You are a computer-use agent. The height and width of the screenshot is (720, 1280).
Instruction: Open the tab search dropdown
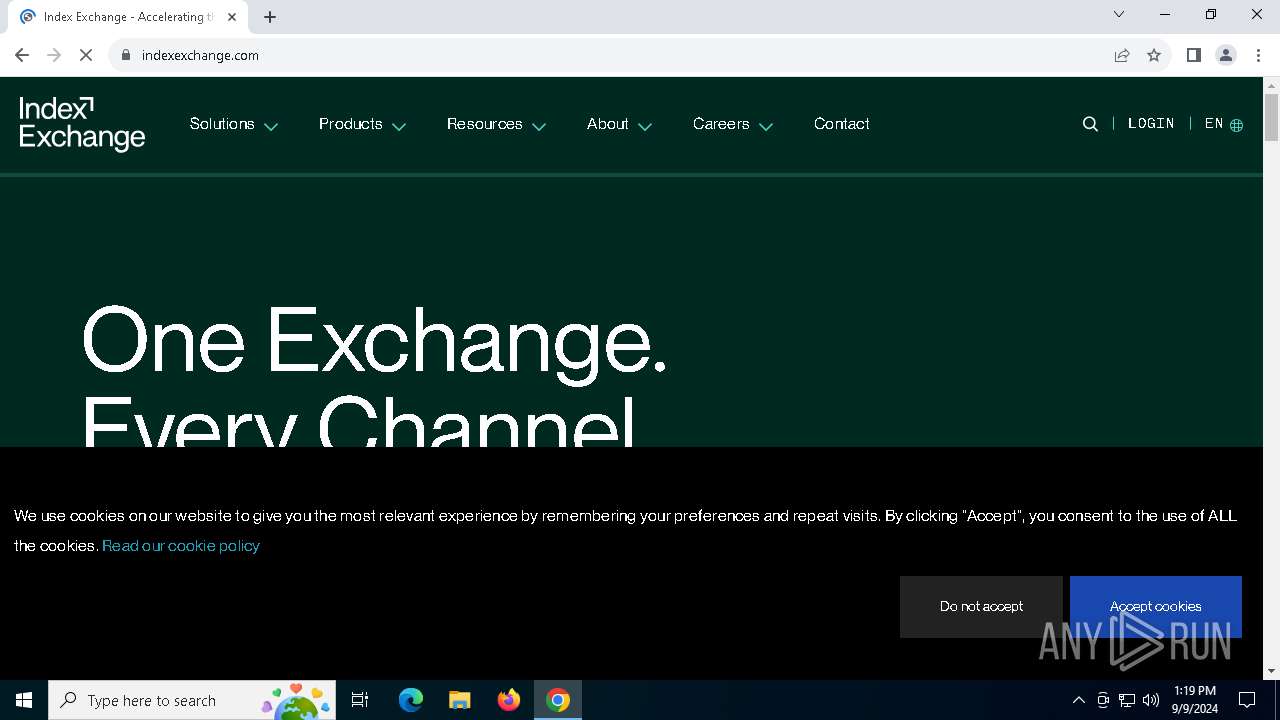click(x=1119, y=14)
